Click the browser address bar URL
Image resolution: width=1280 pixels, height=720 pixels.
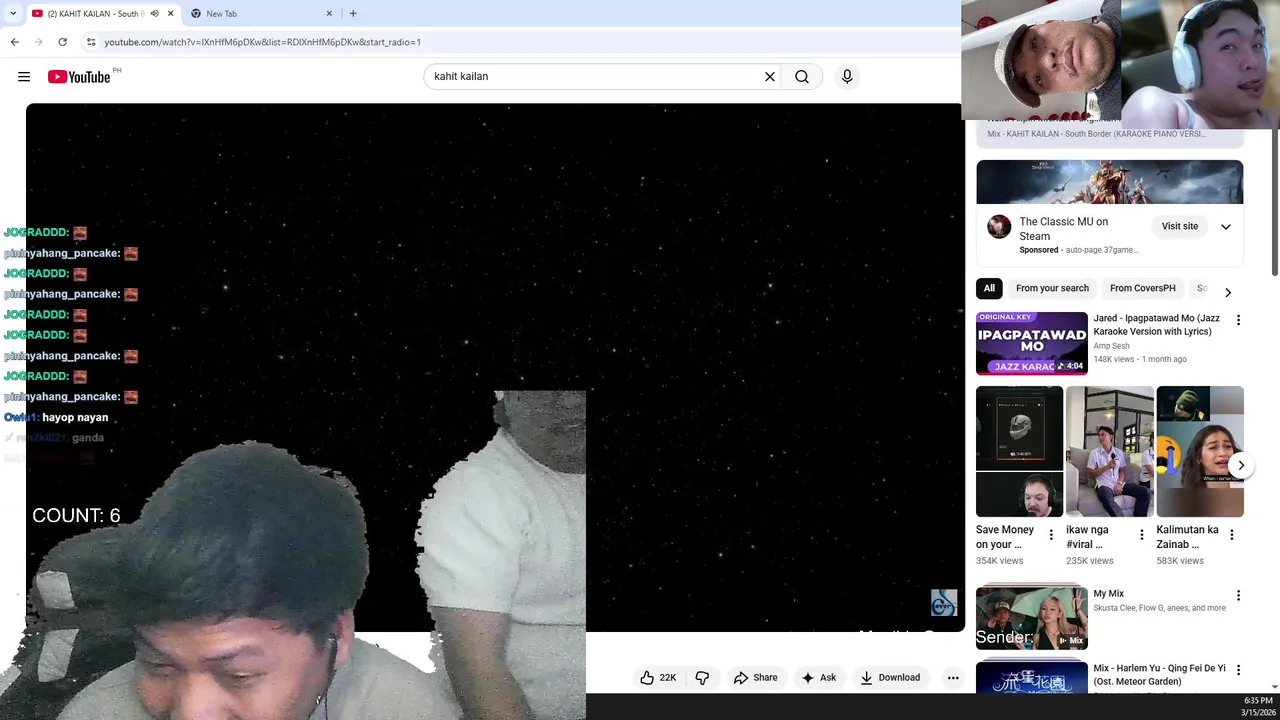pos(262,42)
